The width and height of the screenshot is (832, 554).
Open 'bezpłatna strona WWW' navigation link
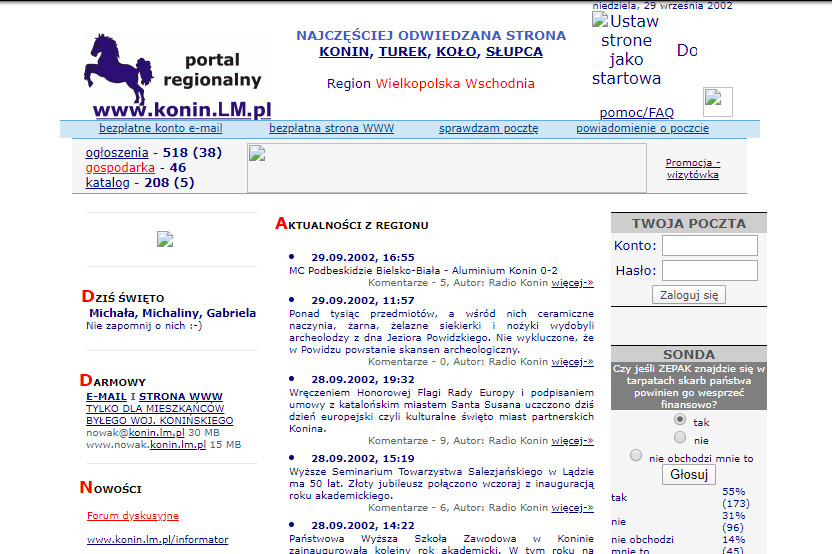[331, 128]
